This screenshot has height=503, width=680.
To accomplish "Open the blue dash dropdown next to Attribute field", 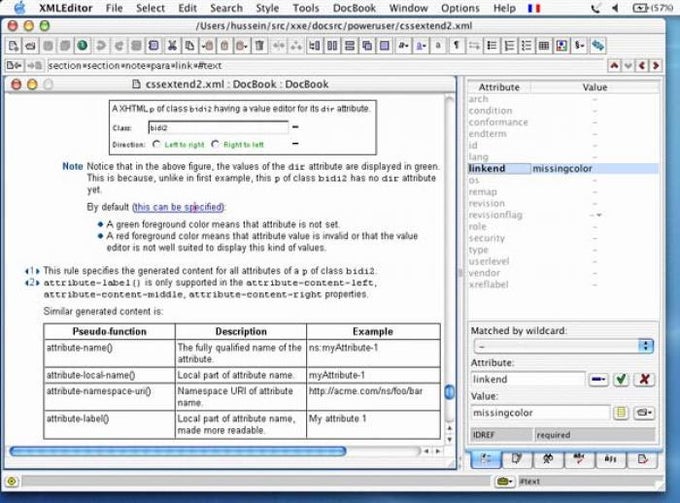I will pyautogui.click(x=598, y=379).
